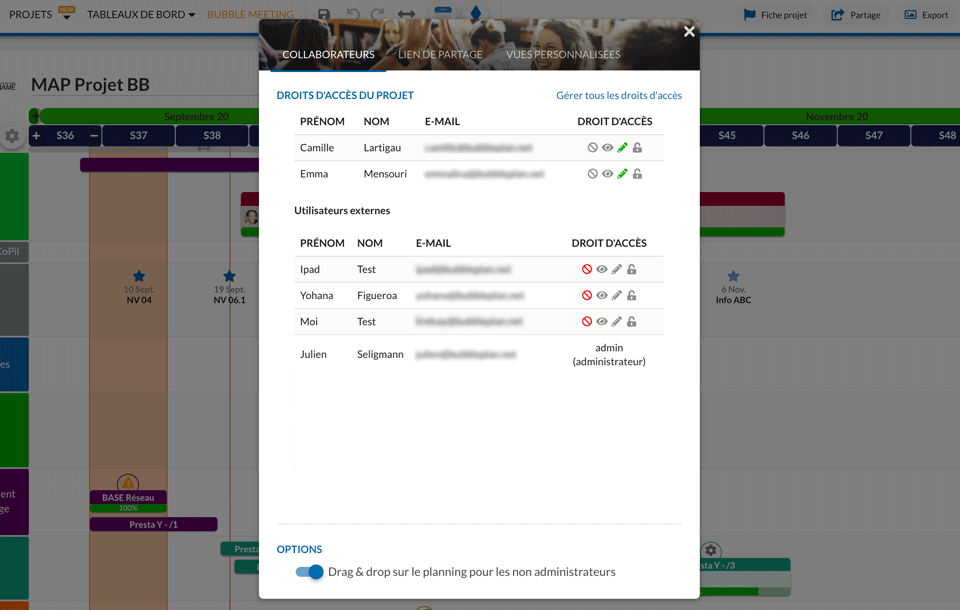Click admin (administrateur) text for Julien
The image size is (960, 610).
pos(609,355)
